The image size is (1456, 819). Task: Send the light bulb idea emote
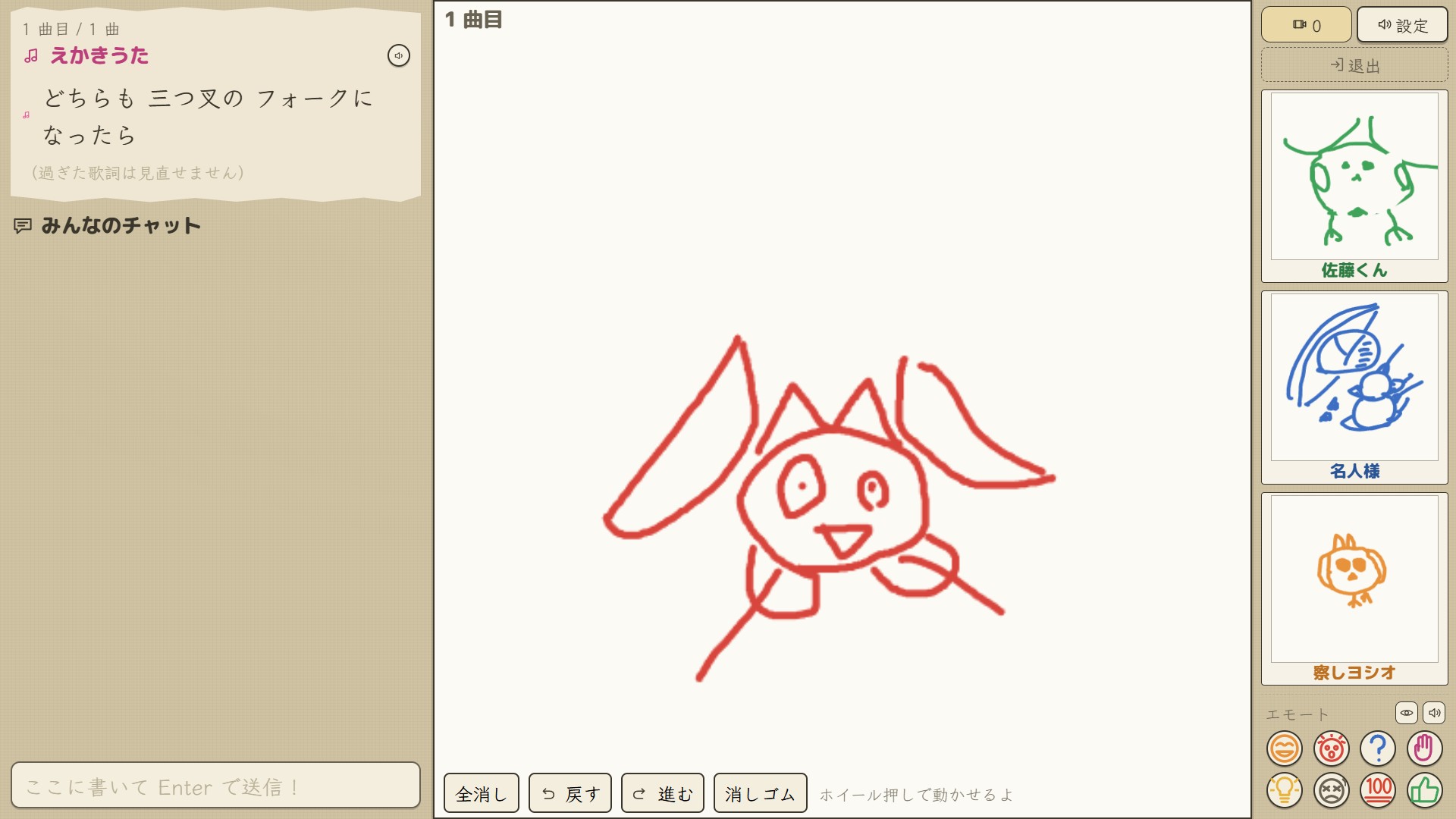tap(1284, 790)
